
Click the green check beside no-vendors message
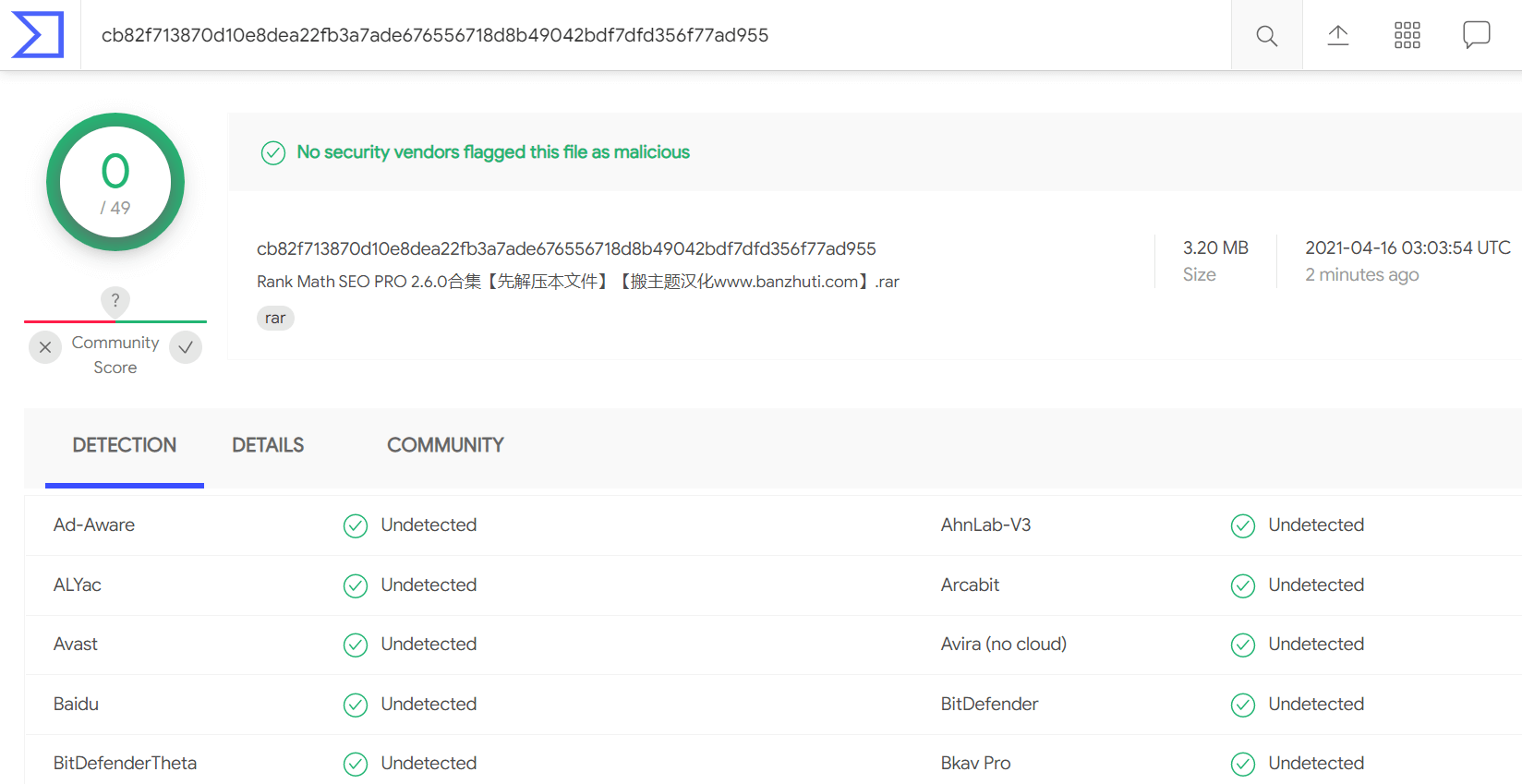[273, 152]
